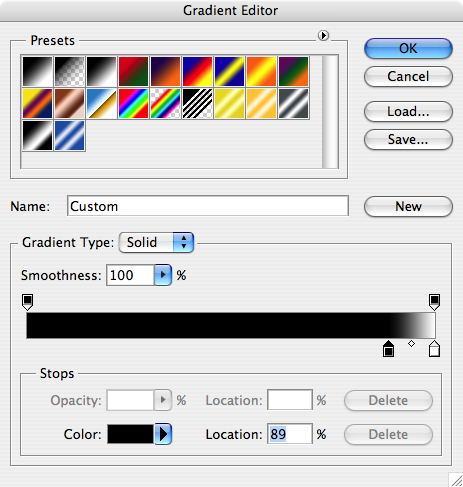Image resolution: width=463 pixels, height=487 pixels.
Task: Open the Gradient Type dropdown
Action: [156, 242]
